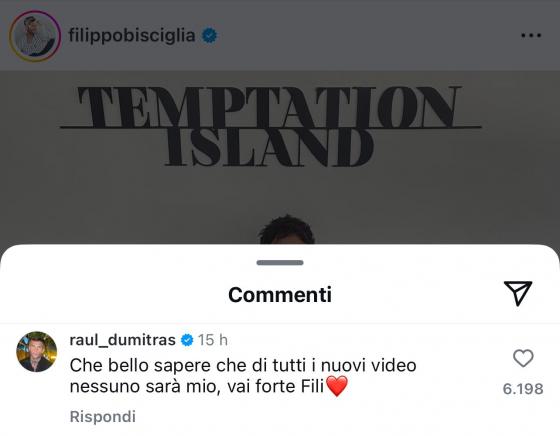Tap the Commenti header title

[x=280, y=295]
